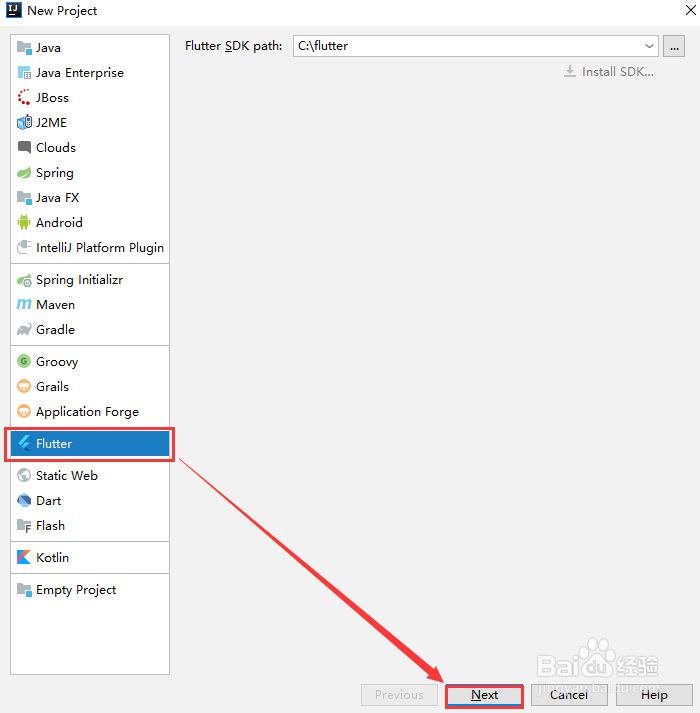Select the Static Web globe icon
The height and width of the screenshot is (713, 700).
[24, 476]
